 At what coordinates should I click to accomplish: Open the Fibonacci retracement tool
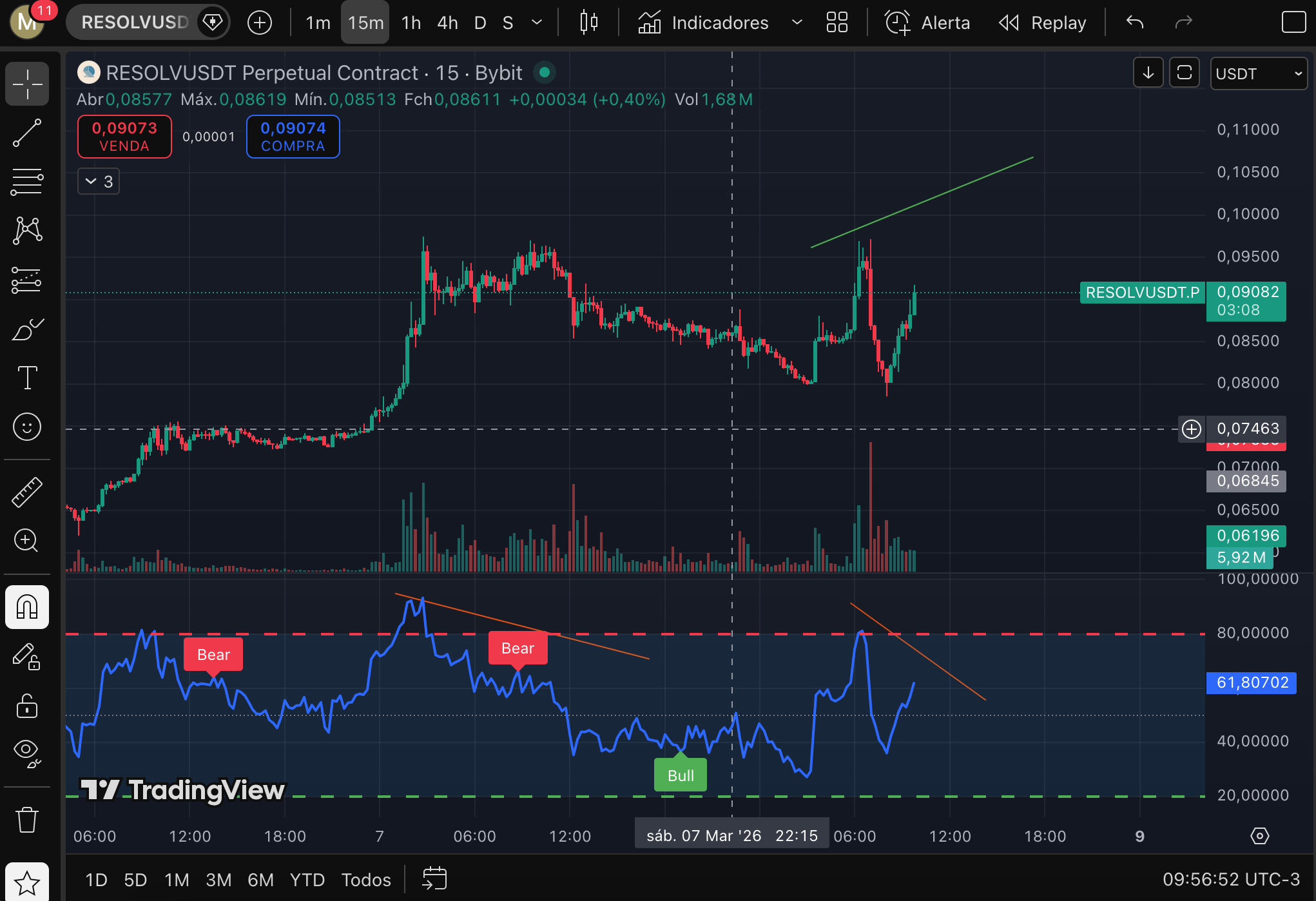pos(27,182)
